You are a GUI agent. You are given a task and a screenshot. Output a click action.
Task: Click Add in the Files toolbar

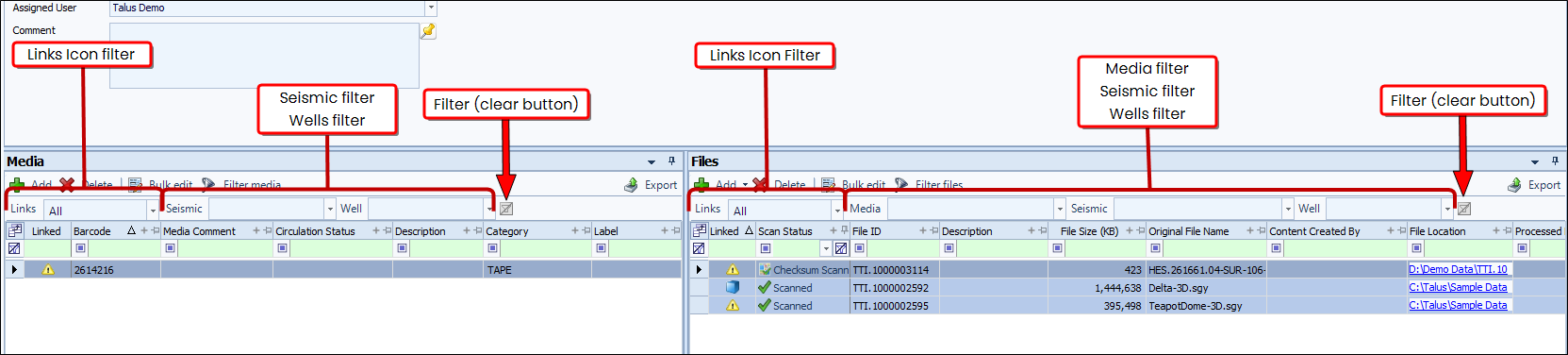(x=716, y=185)
